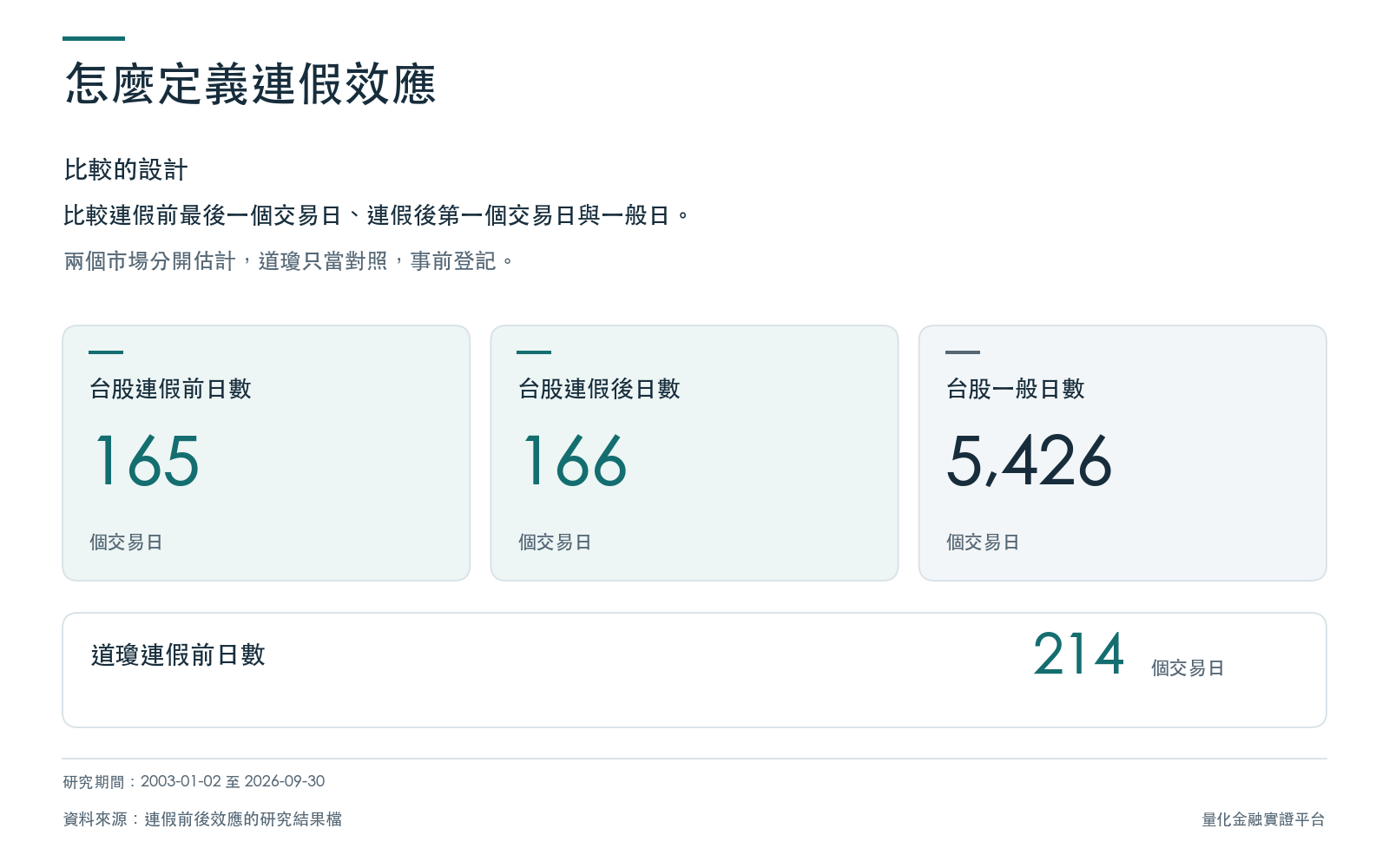Click the data source line 資料來源
Screen dimensions: 1389x868
click(202, 819)
